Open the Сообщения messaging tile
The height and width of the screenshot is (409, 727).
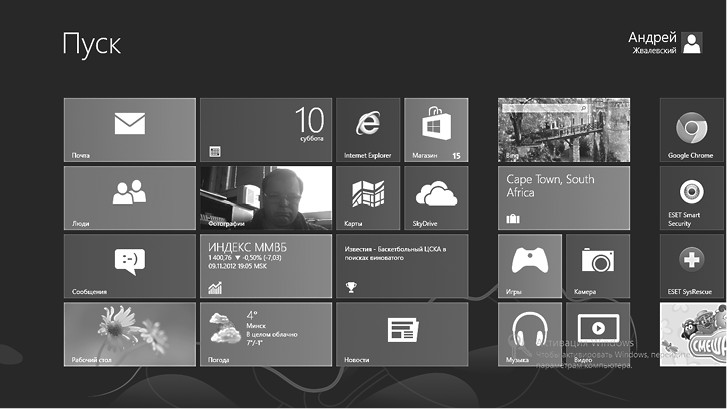tap(130, 266)
